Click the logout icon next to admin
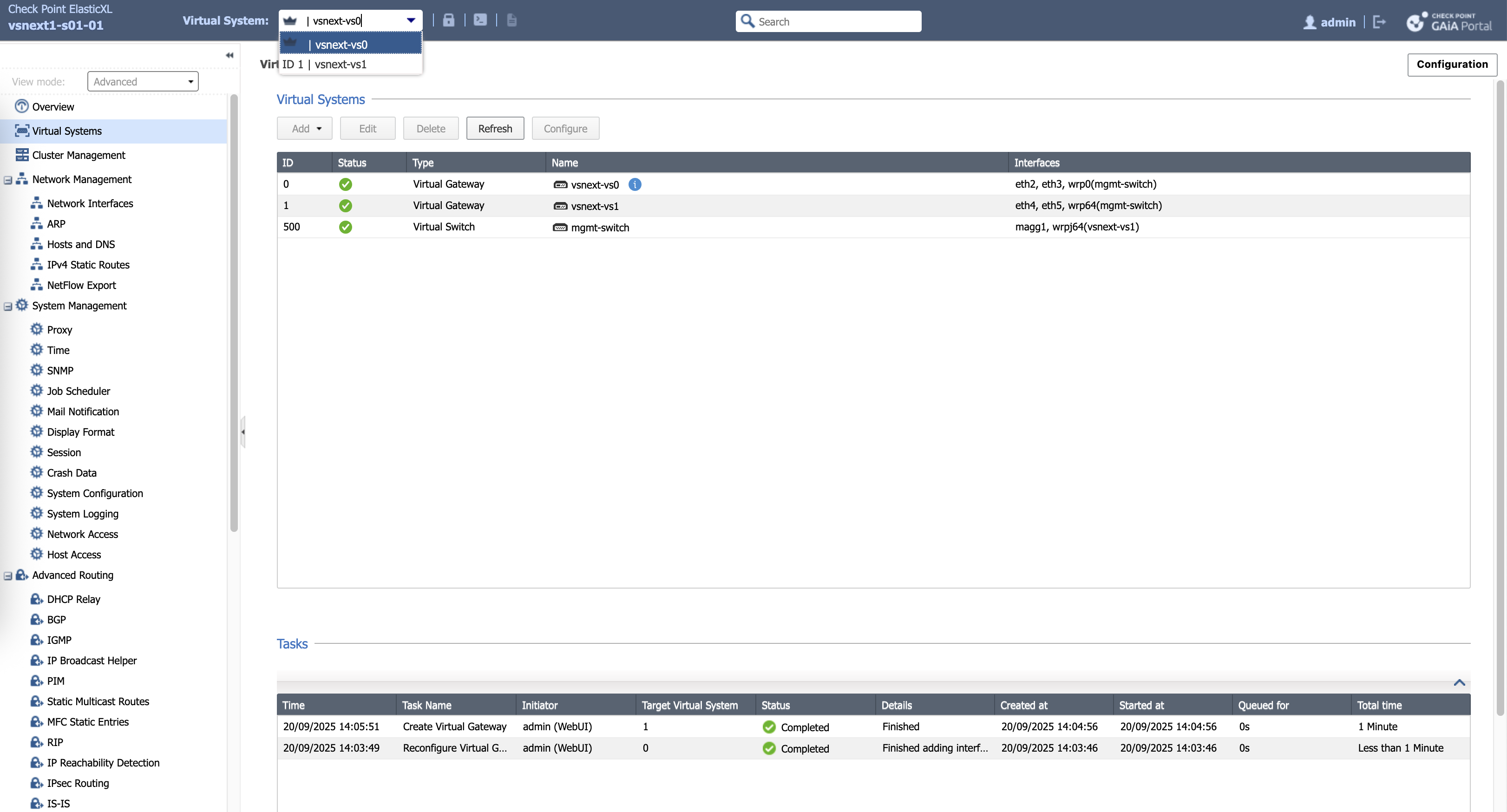 (1379, 22)
